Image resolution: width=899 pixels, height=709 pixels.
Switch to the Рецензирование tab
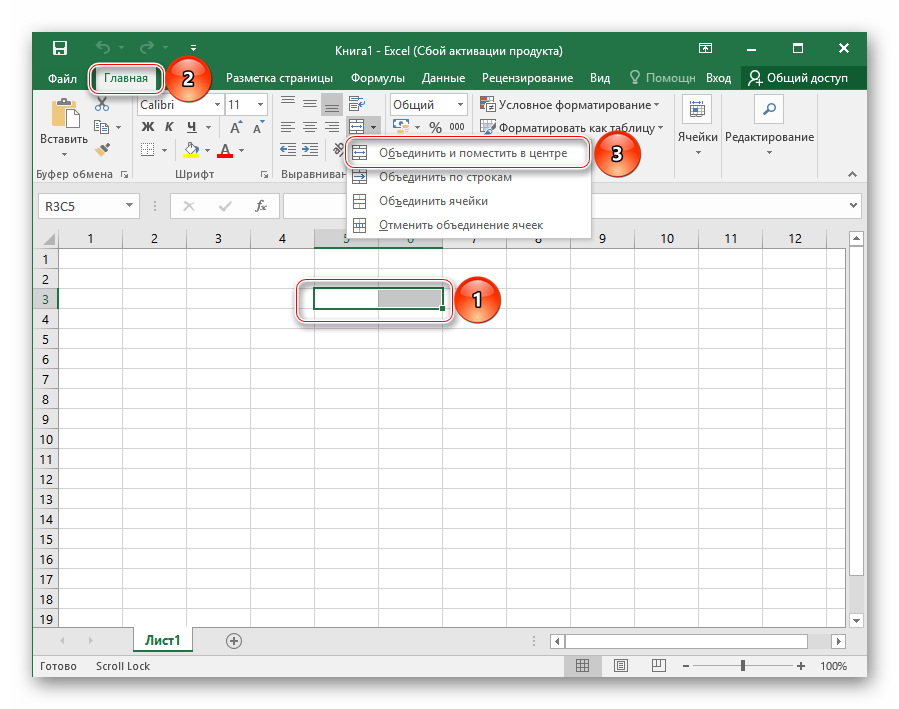pyautogui.click(x=527, y=78)
